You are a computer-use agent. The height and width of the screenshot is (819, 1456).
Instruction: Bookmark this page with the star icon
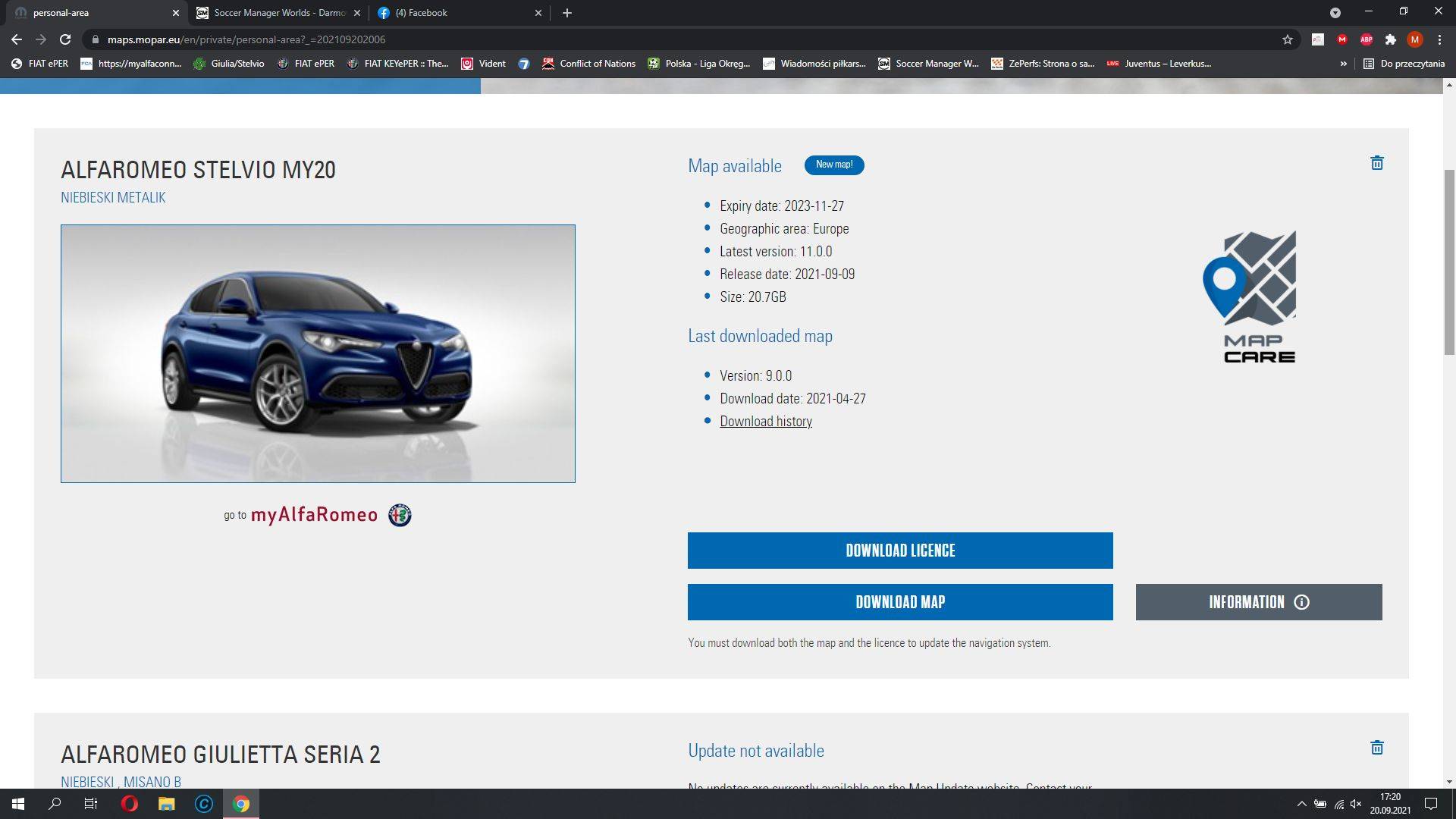(x=1287, y=39)
